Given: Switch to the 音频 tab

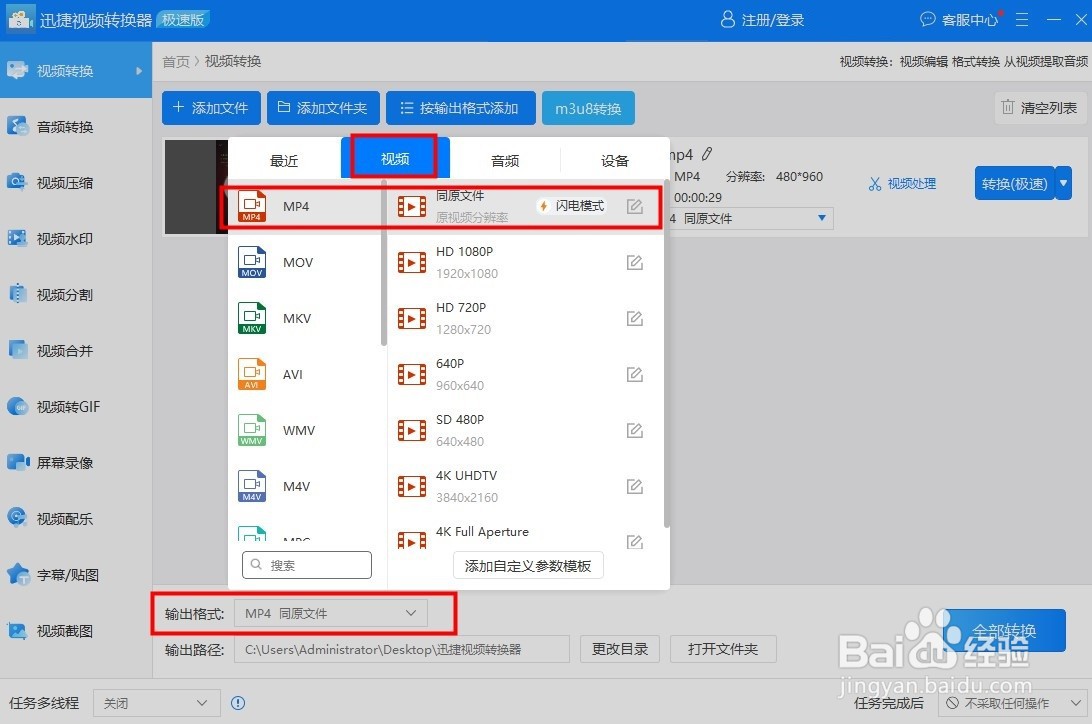Looking at the screenshot, I should 505,161.
